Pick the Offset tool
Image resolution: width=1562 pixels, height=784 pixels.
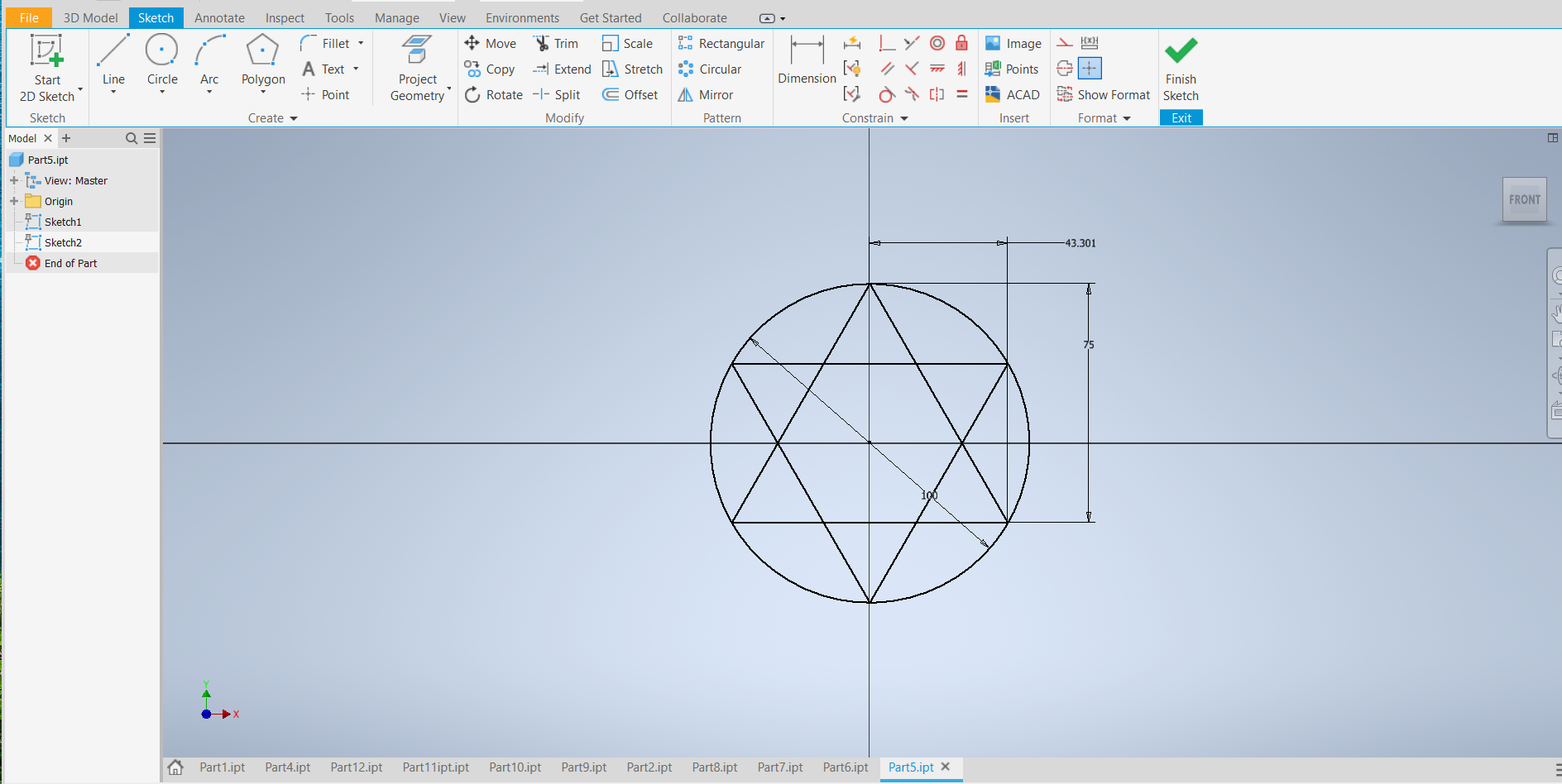click(x=630, y=95)
